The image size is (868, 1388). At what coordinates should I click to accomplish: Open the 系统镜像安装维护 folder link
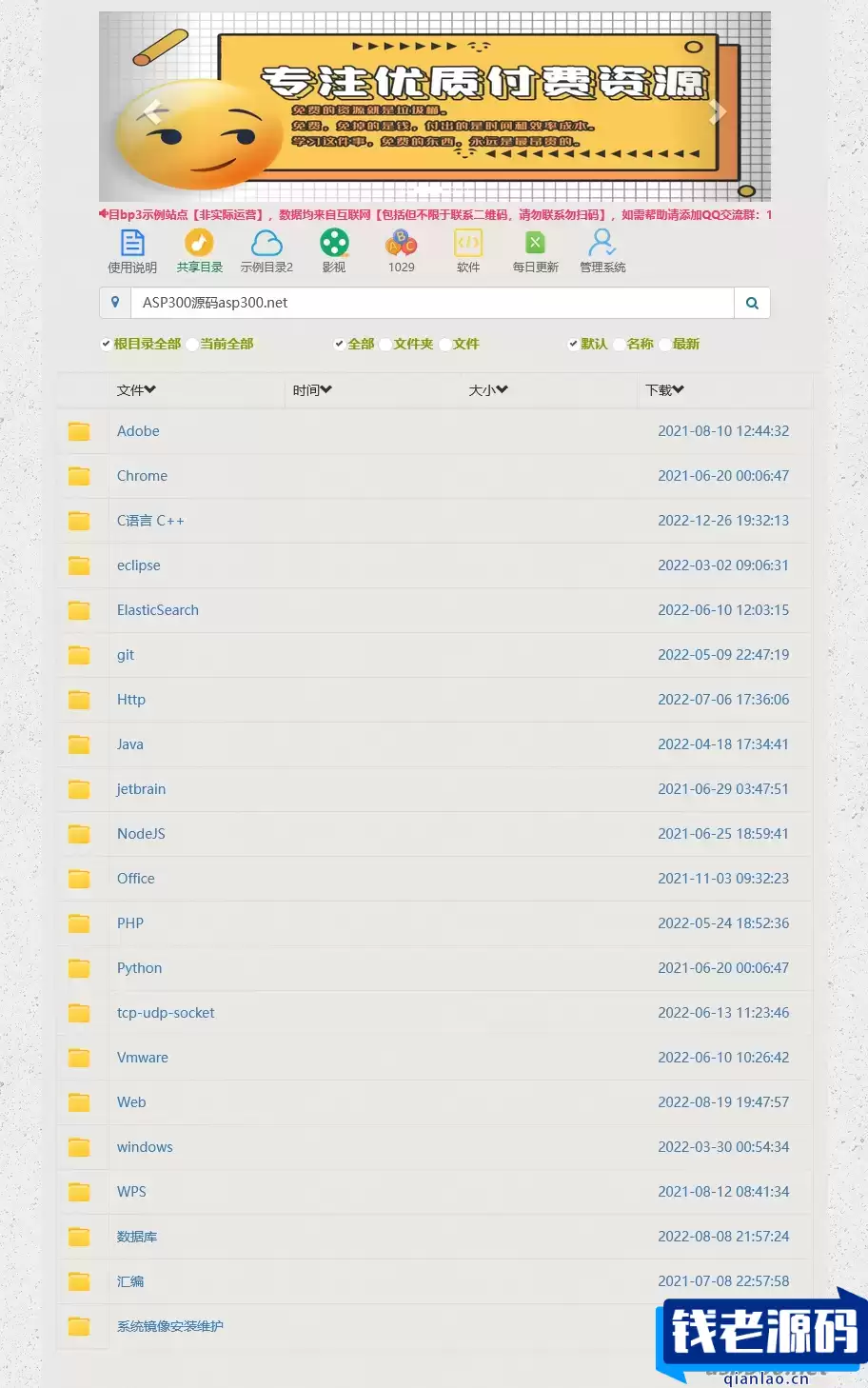170,1326
